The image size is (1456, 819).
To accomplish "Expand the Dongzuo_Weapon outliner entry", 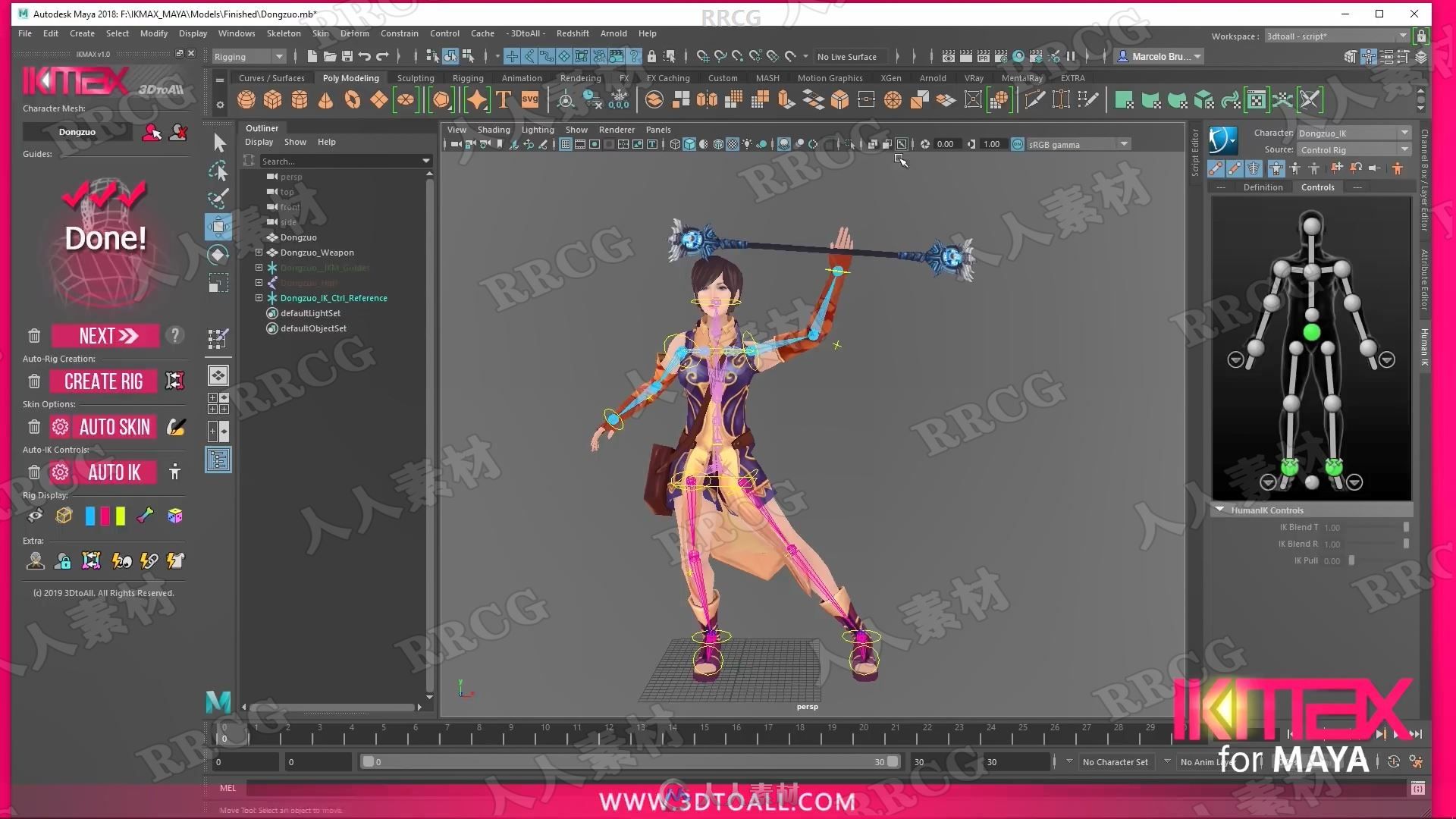I will [259, 252].
